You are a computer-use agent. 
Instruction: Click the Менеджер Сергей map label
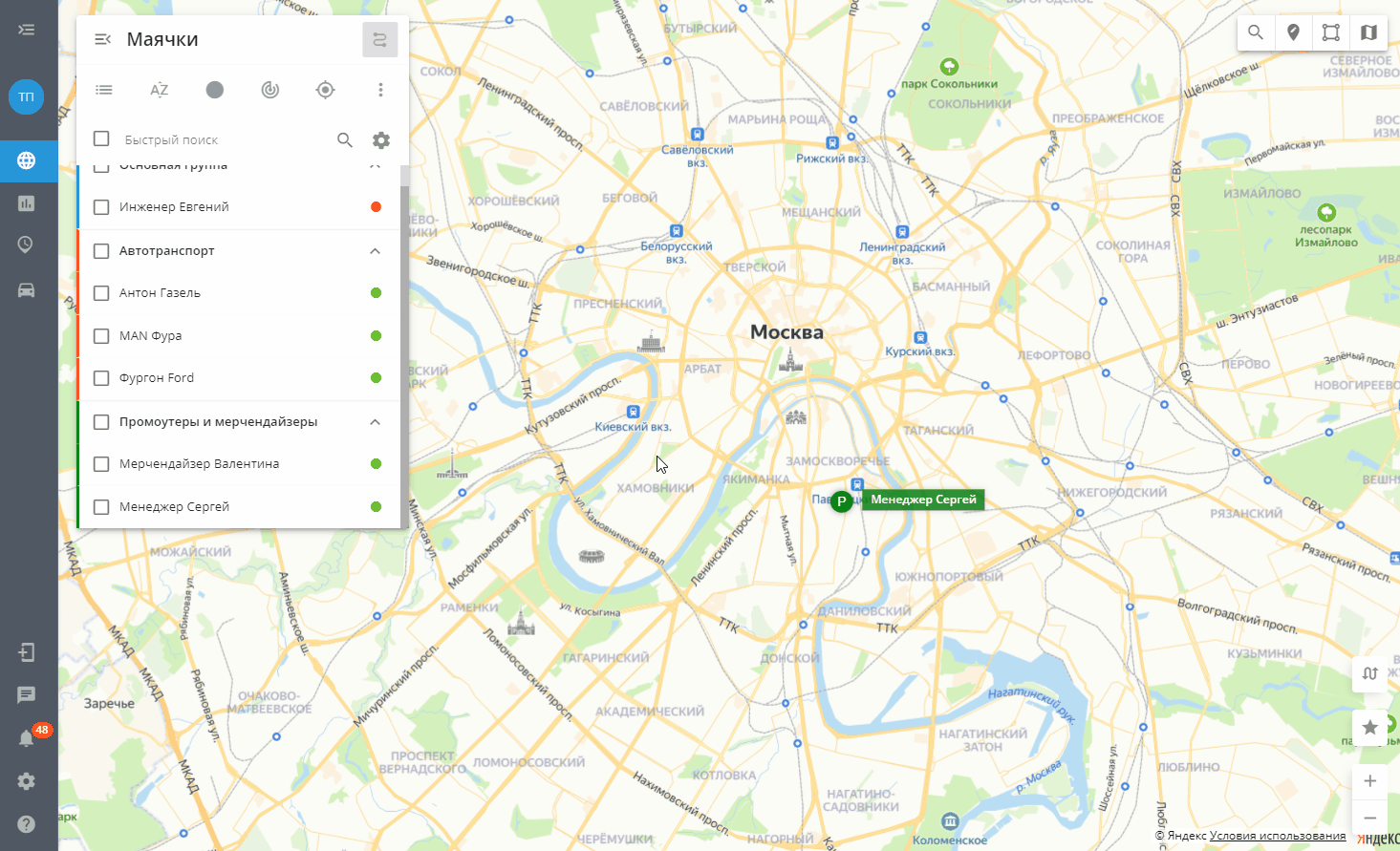pyautogui.click(x=923, y=500)
